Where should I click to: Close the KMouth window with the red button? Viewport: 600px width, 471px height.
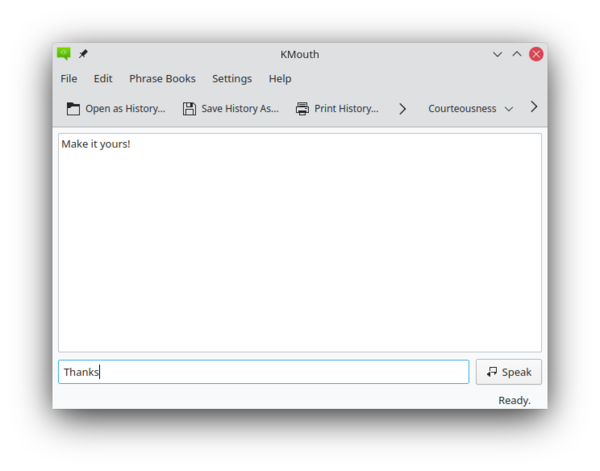(536, 54)
